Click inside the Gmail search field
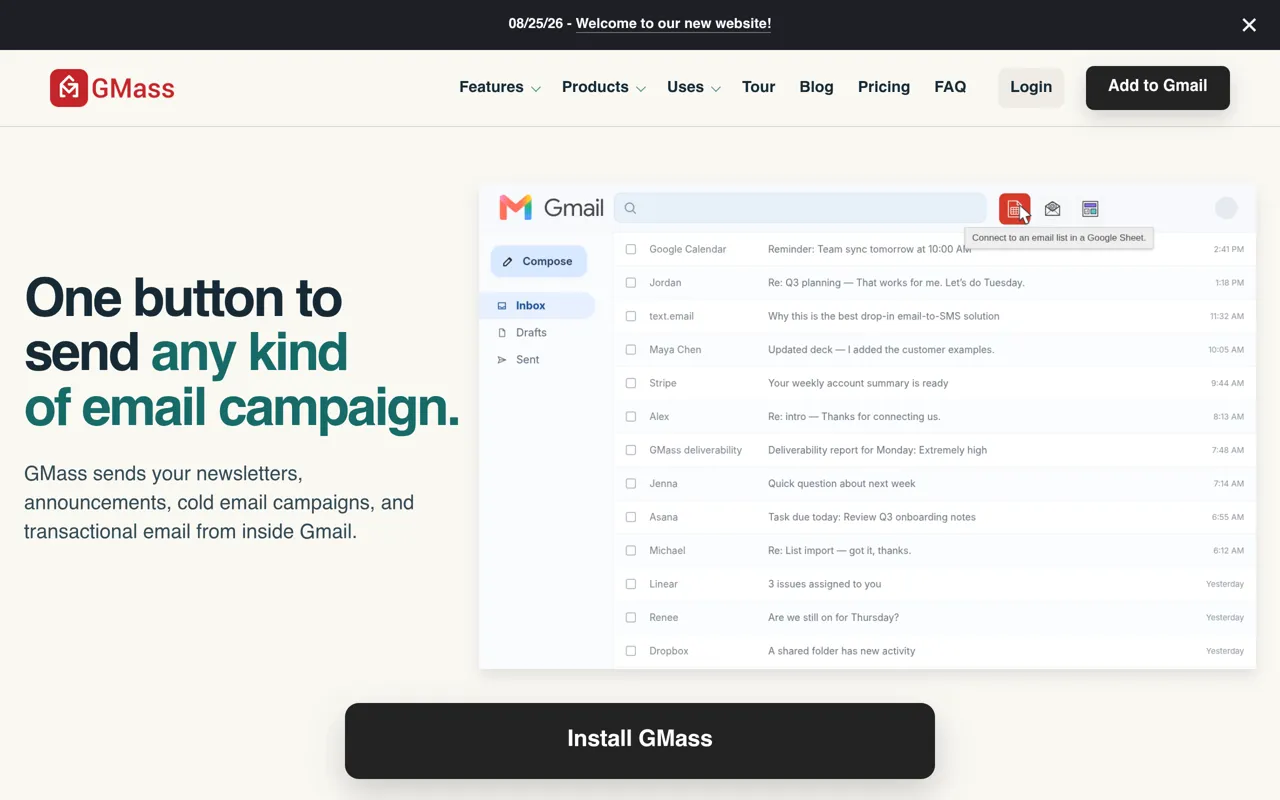This screenshot has width=1280, height=800. coord(800,208)
